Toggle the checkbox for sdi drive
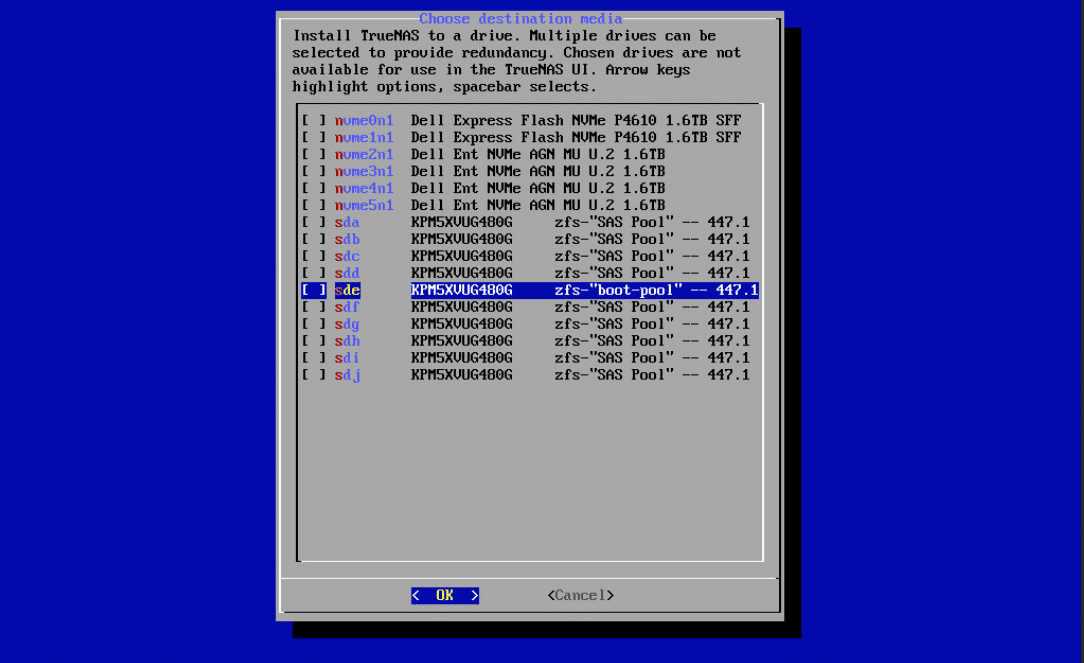This screenshot has height=663, width=1084. [313, 357]
